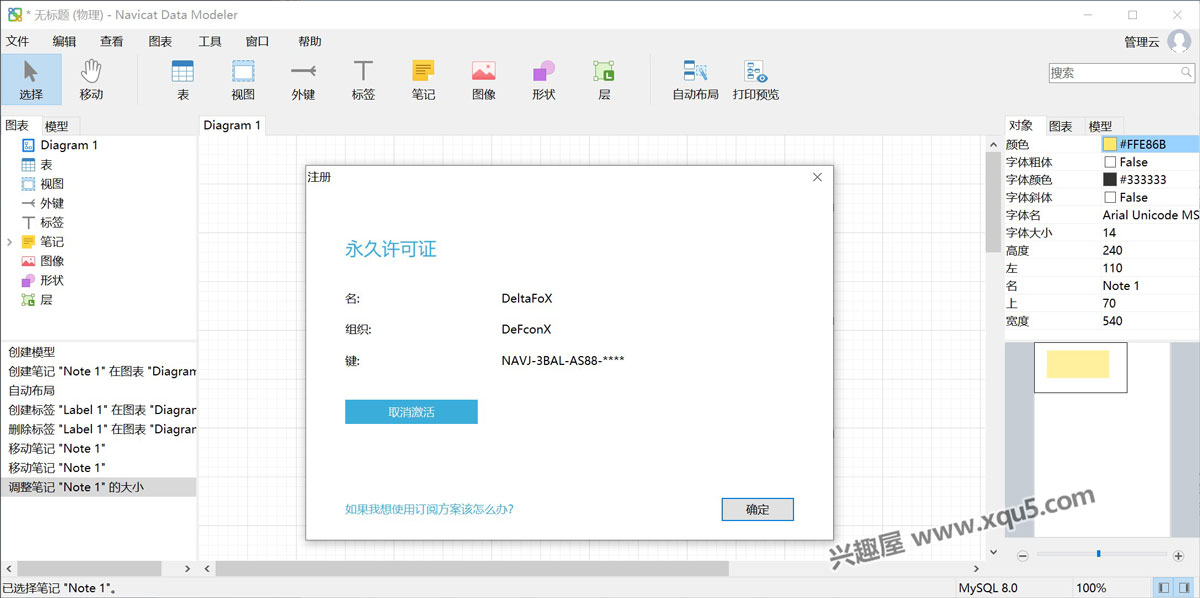Select the 笔记 note tool in toolbar
Screen dimensions: 1200x598
coord(423,79)
